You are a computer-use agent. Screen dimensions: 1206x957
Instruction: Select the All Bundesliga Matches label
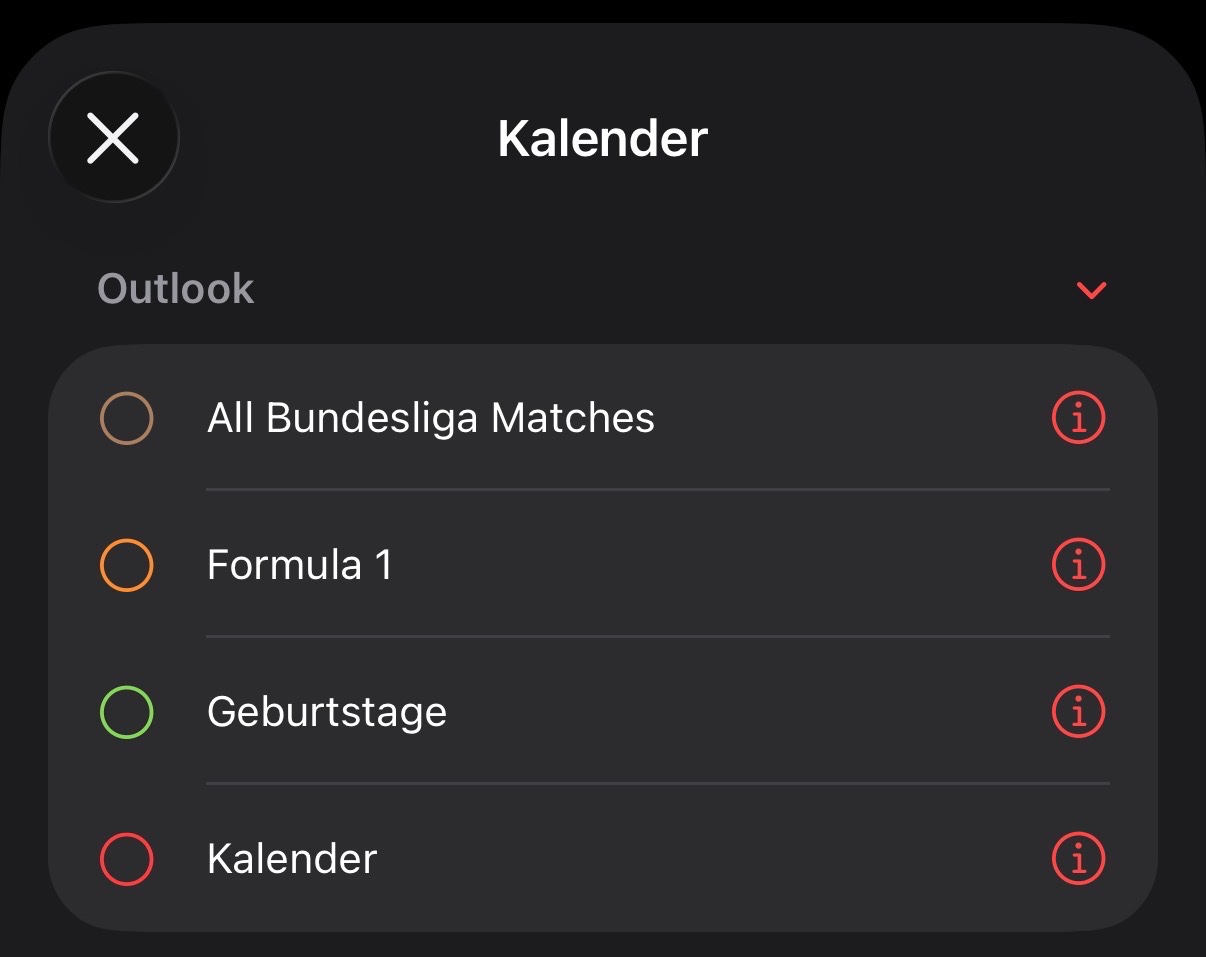point(430,418)
